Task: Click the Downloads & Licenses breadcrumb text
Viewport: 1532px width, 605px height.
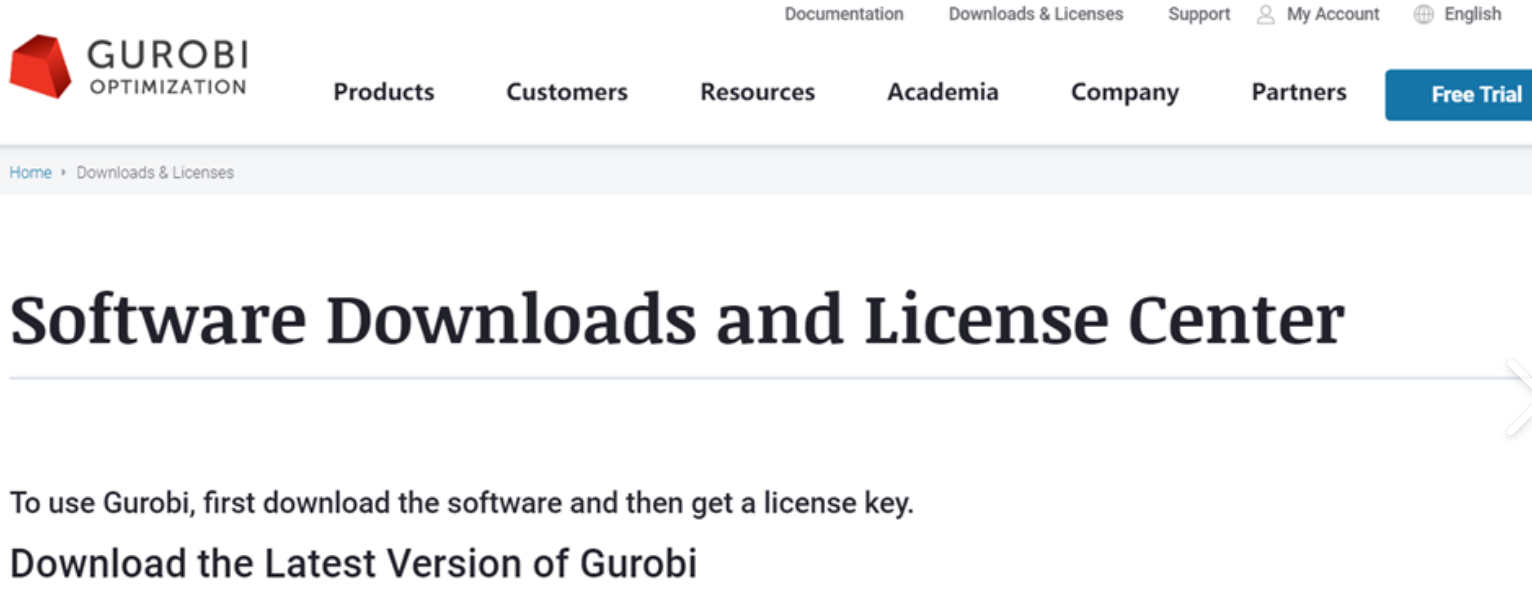Action: (x=155, y=172)
